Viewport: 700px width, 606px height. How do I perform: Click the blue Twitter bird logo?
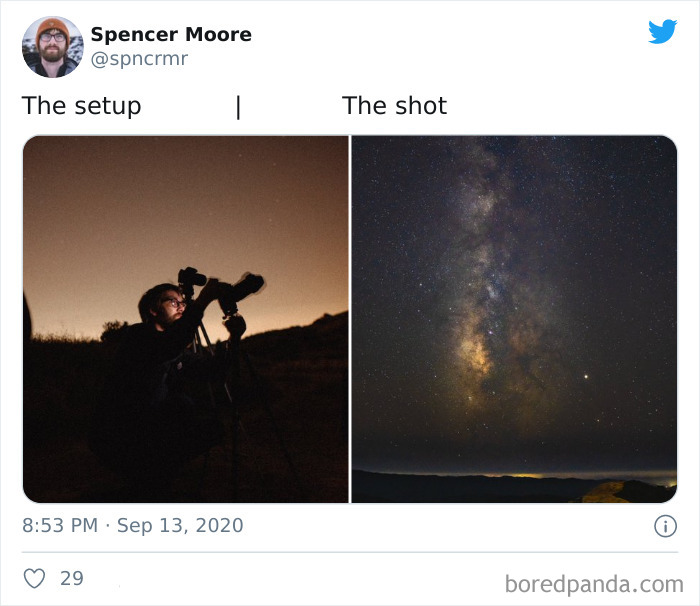coord(662,31)
